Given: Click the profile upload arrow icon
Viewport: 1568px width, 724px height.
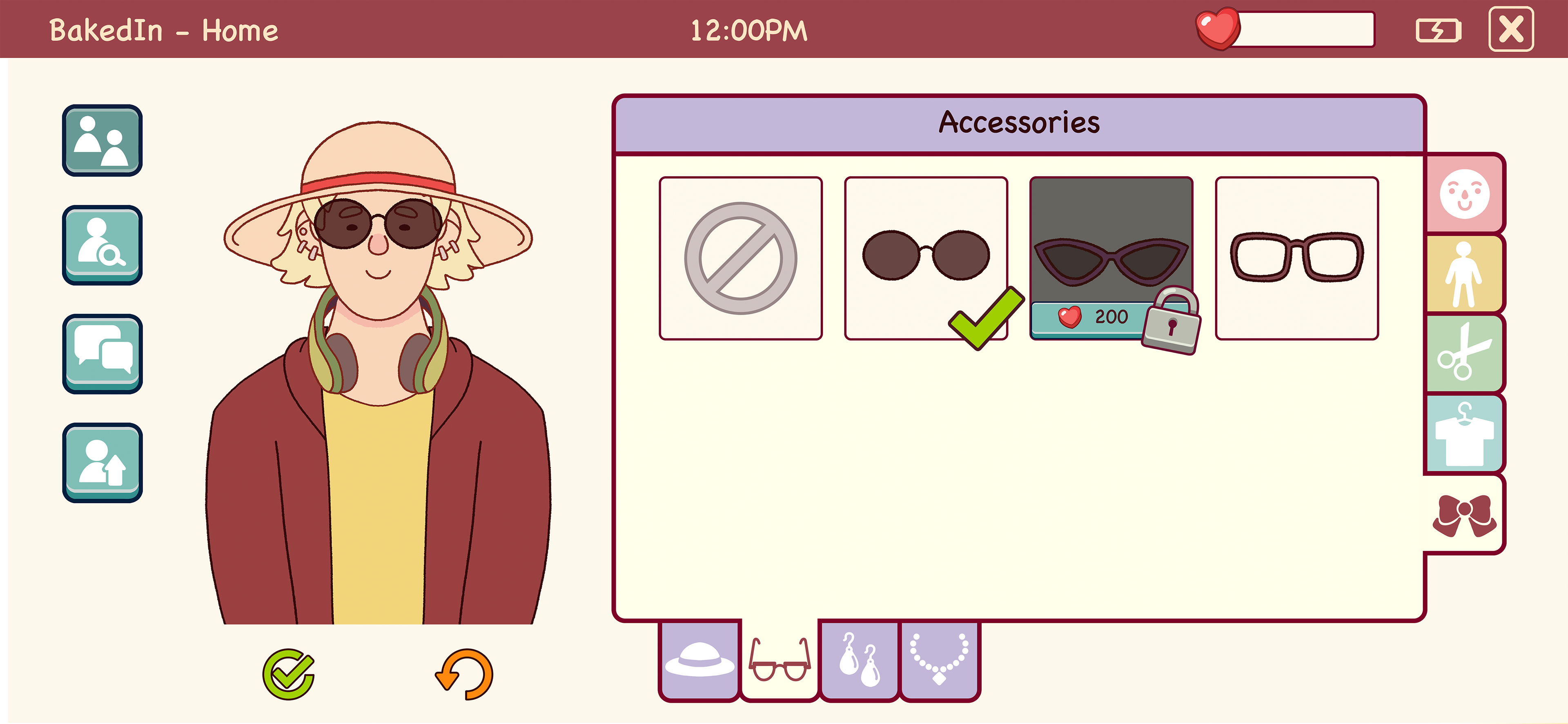Looking at the screenshot, I should (102, 462).
